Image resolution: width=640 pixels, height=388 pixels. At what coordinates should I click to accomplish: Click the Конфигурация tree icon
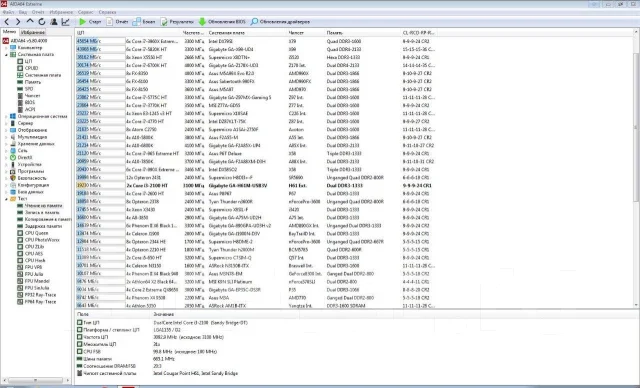(13, 185)
